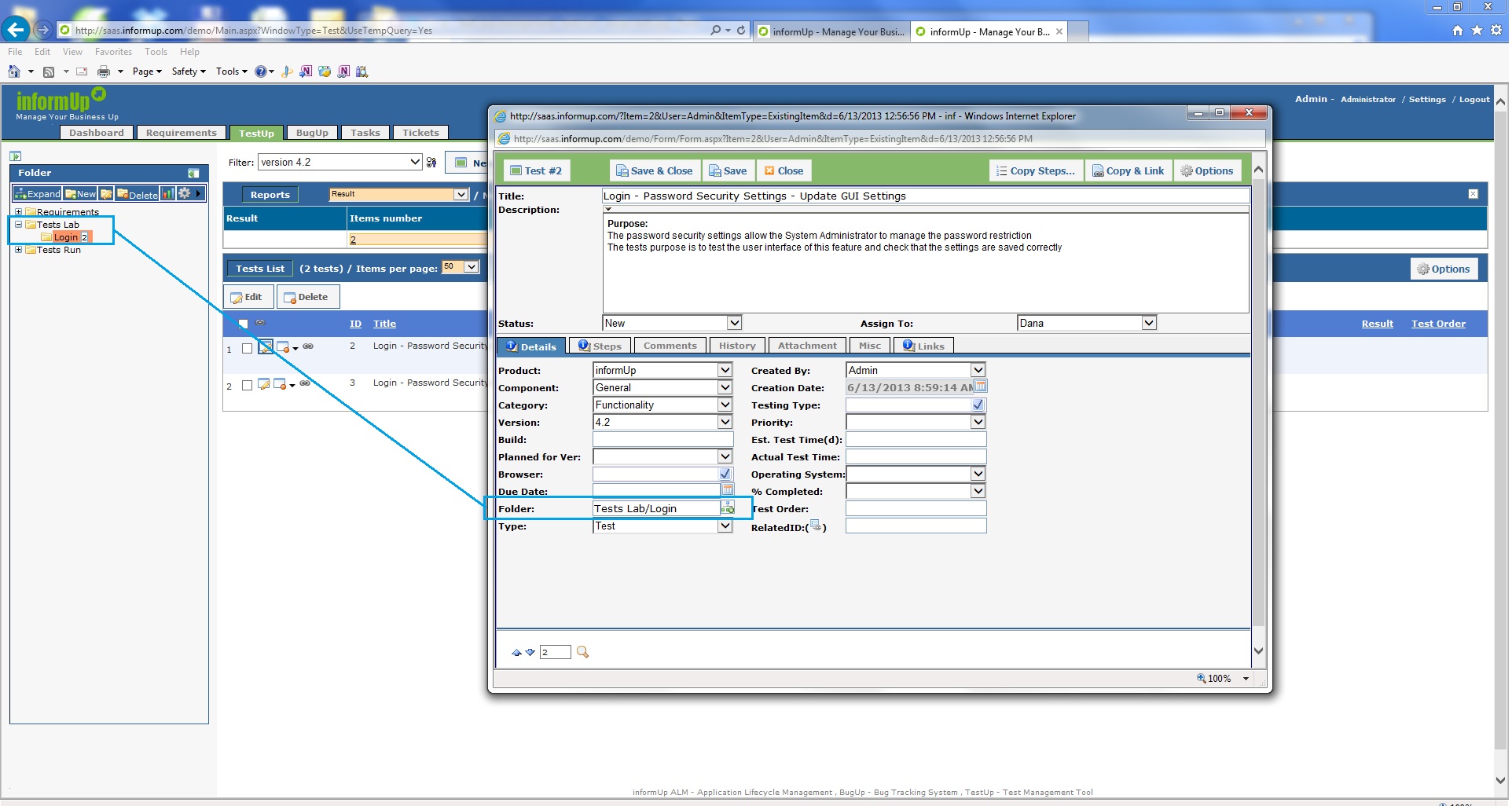The height and width of the screenshot is (806, 1512).
Task: Expand the Tests Run folder node
Action: point(18,250)
